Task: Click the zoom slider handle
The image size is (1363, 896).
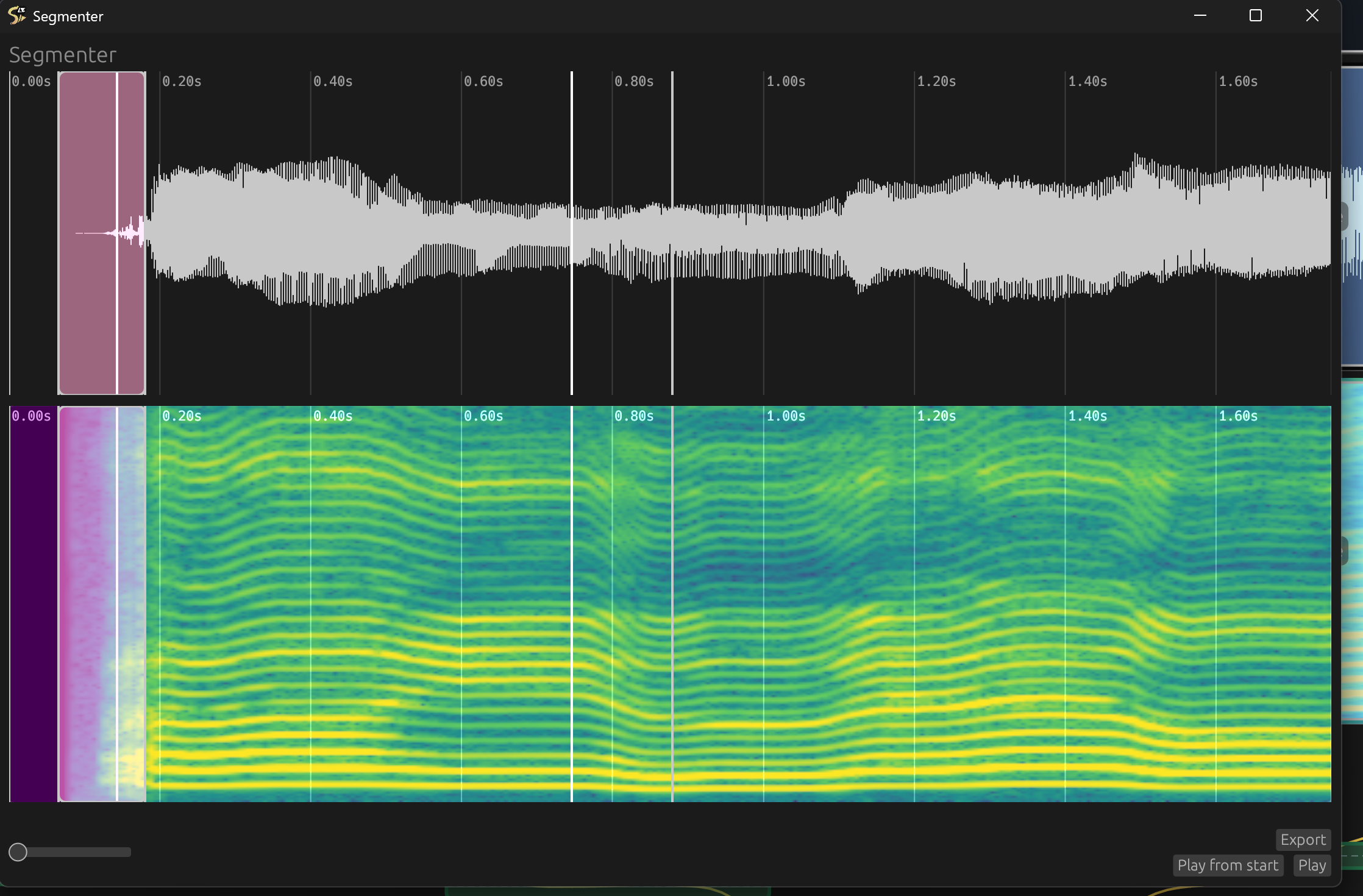Action: (x=18, y=852)
